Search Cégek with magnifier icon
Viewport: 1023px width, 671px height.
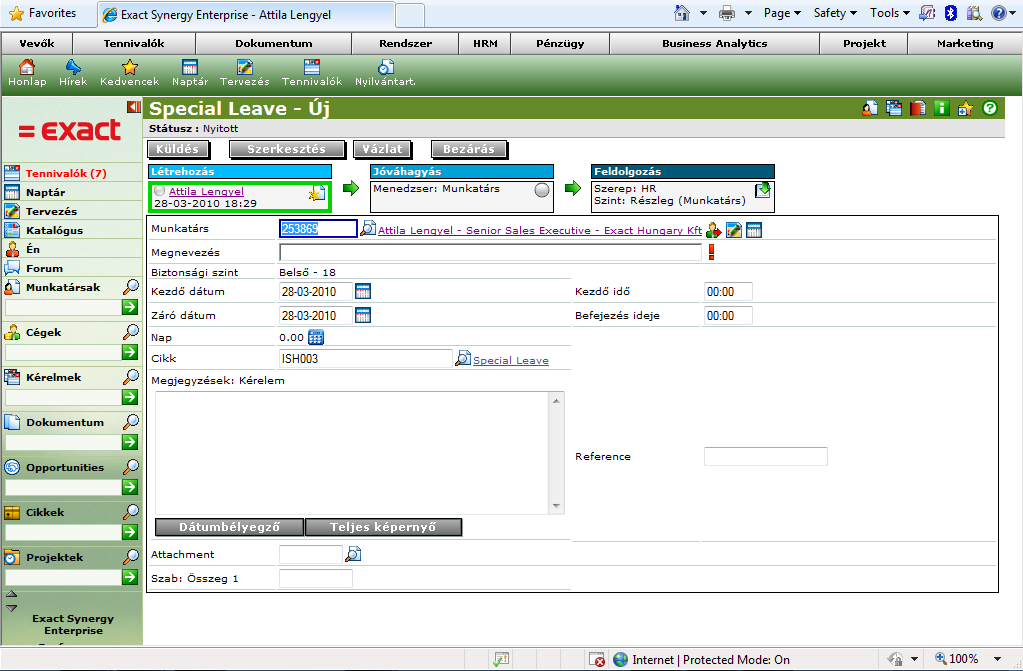coord(131,332)
